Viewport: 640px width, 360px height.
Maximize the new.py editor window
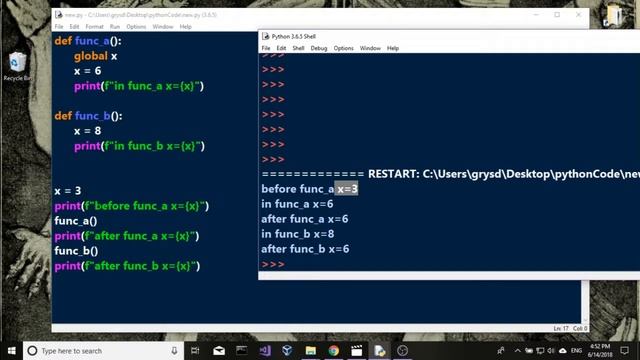[557, 15]
